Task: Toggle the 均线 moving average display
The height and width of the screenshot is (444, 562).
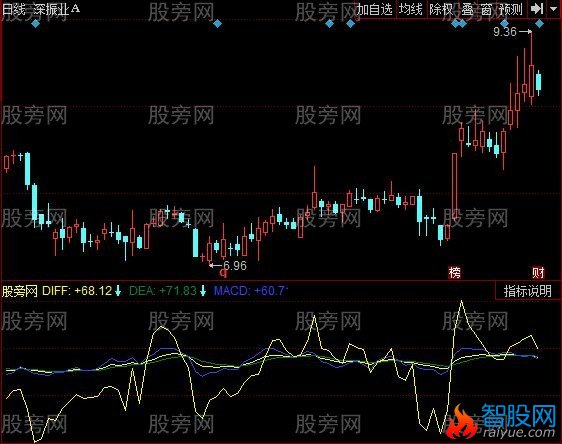Action: (411, 9)
